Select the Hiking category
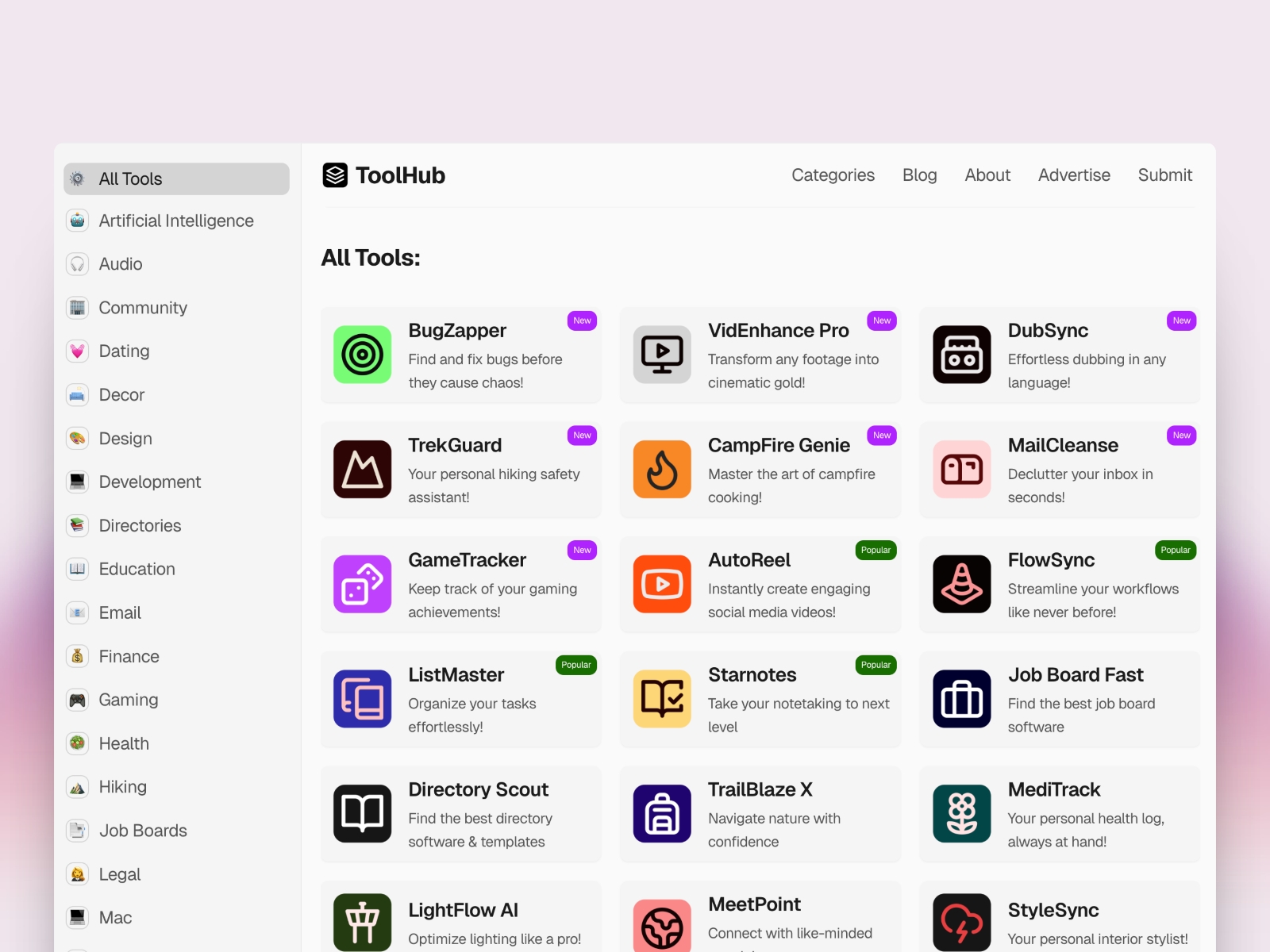The image size is (1270, 952). coord(122,786)
